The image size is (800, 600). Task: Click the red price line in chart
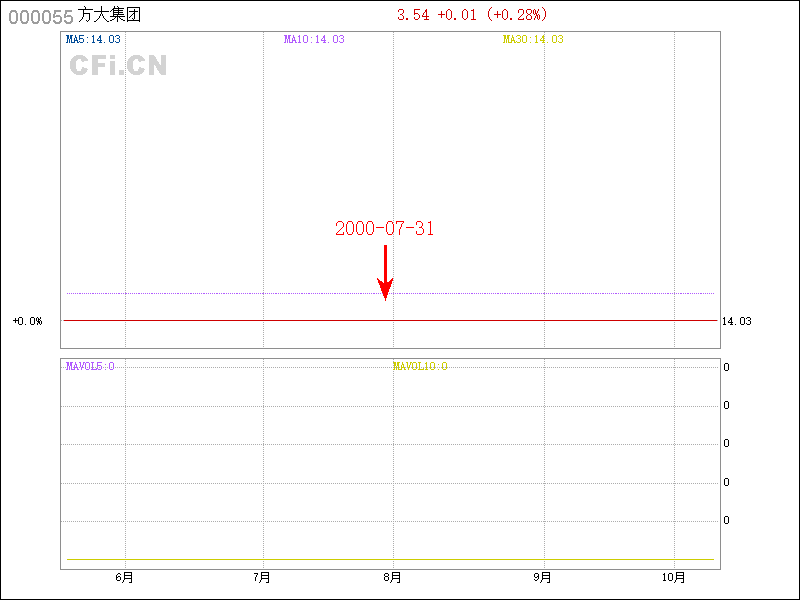click(x=390, y=320)
